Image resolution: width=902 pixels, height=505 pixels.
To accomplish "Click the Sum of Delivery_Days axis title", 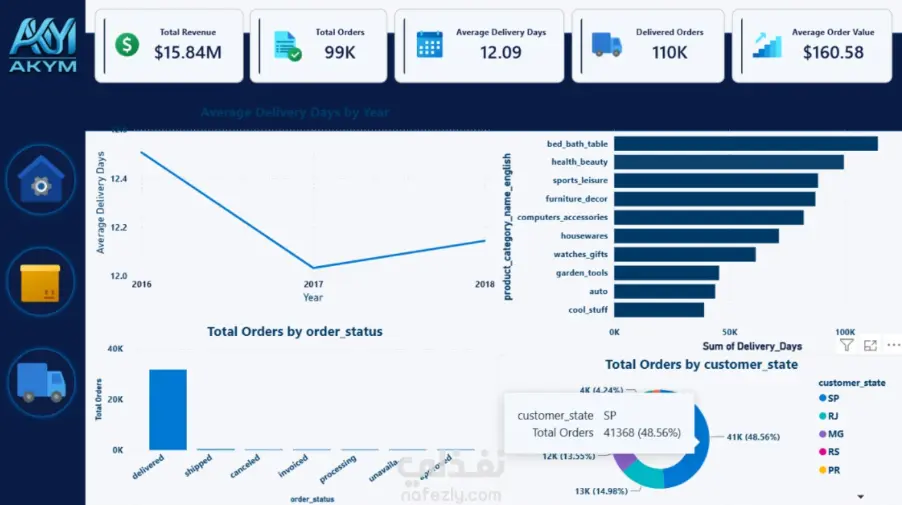I will tap(752, 346).
